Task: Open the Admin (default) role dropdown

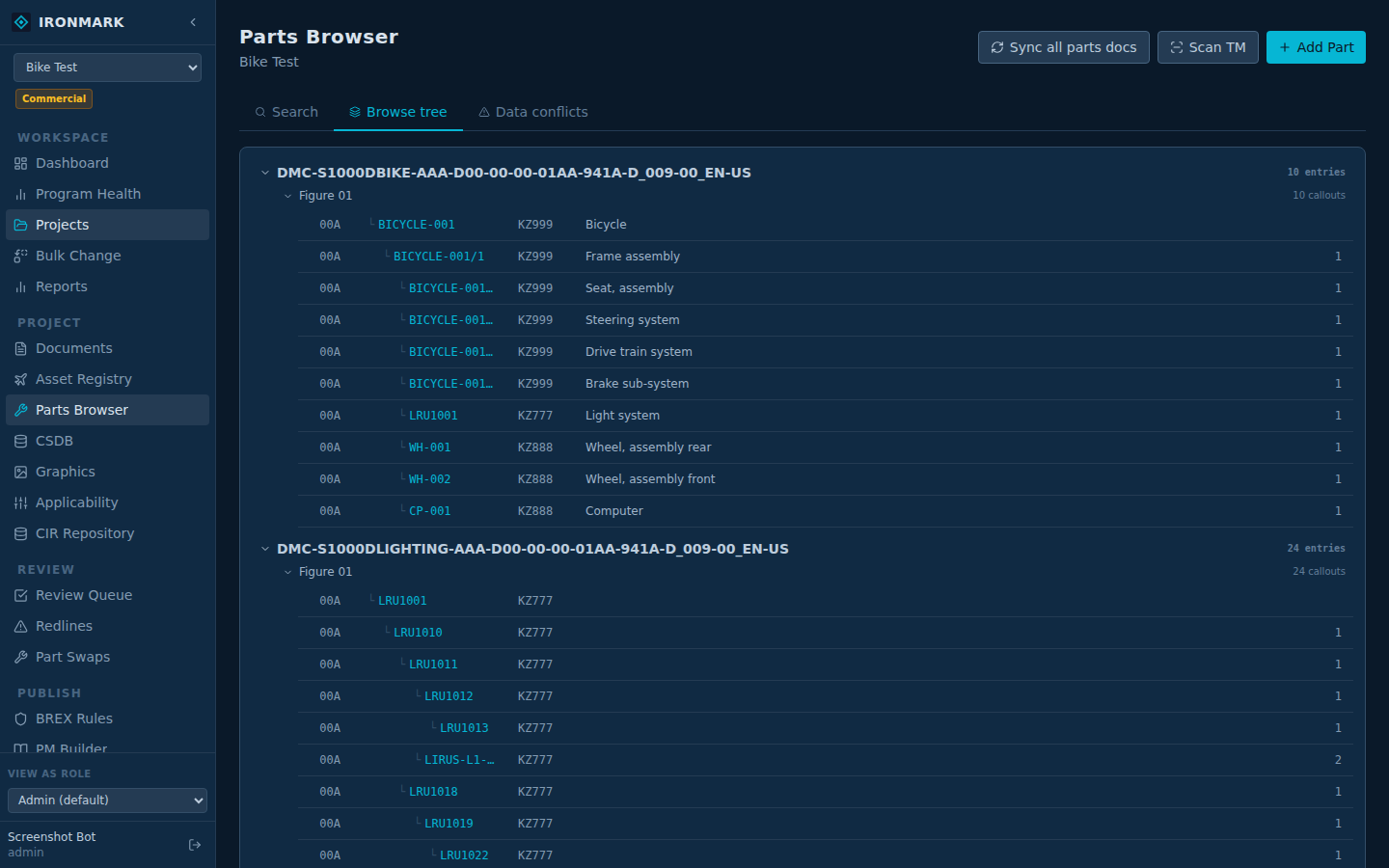Action: 107,800
